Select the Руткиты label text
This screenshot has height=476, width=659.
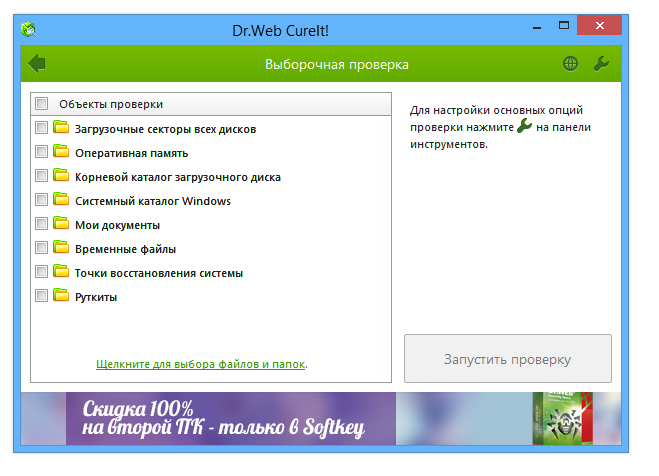tap(96, 297)
